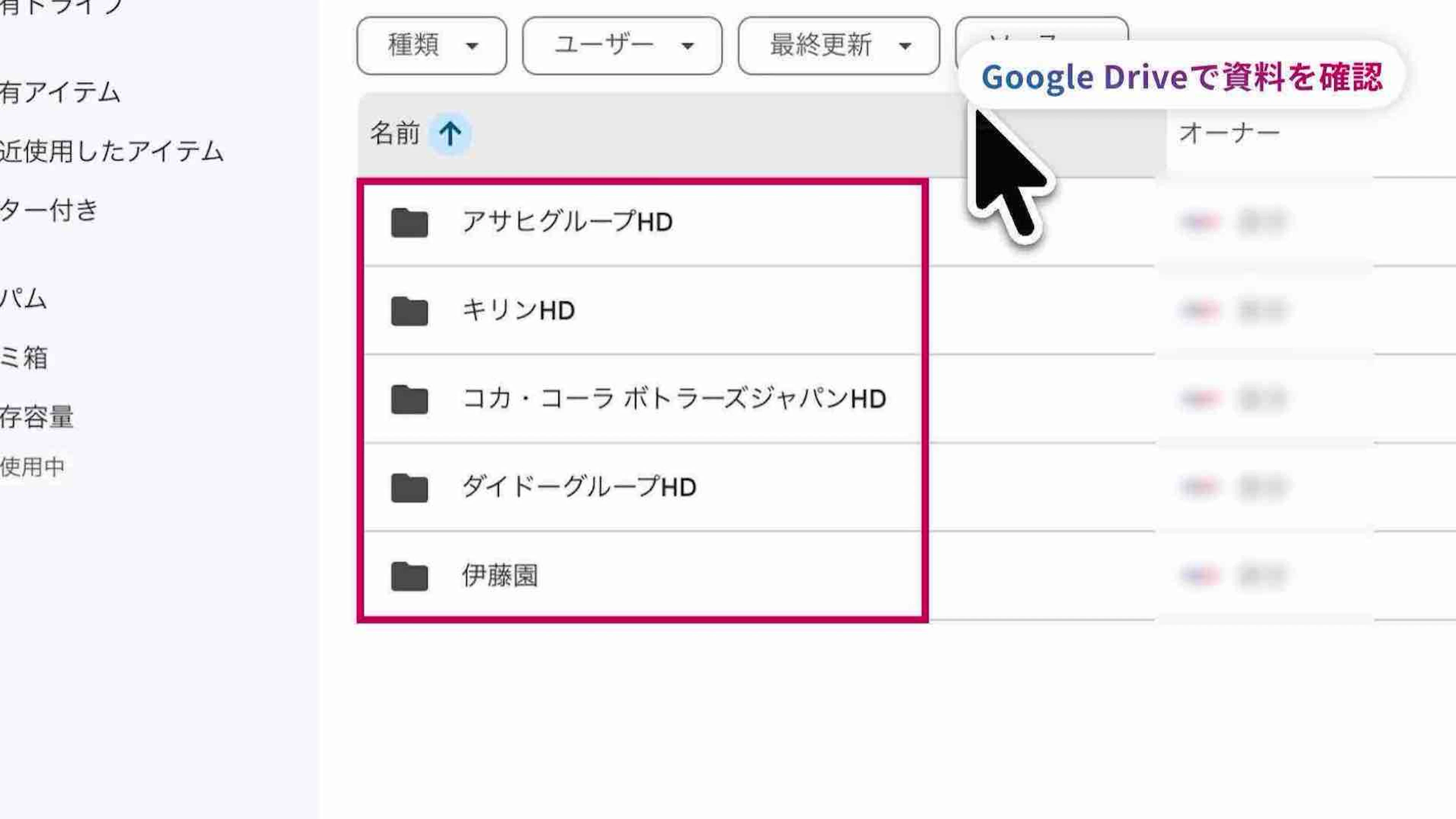
Task: Click the ダイドーグループHD folder icon
Action: (409, 487)
